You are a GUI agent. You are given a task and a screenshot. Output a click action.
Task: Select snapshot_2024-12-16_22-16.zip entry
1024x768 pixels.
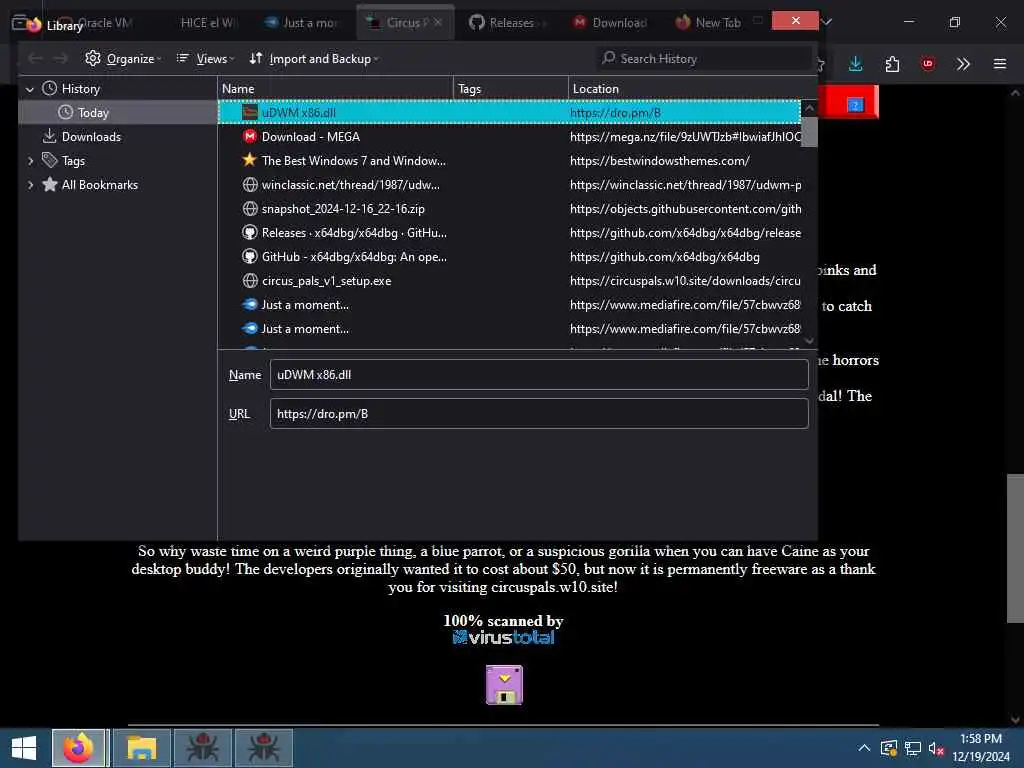509,209
